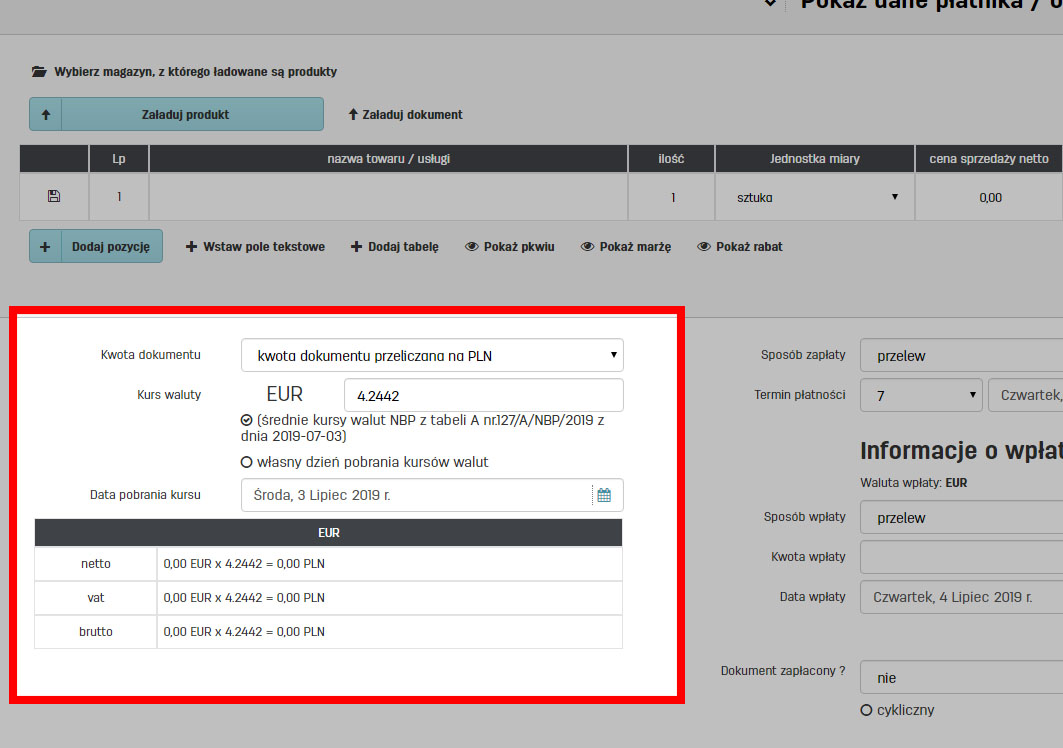Image resolution: width=1063 pixels, height=748 pixels.
Task: Open calendar icon for Data pobrania kursu
Action: click(x=603, y=495)
